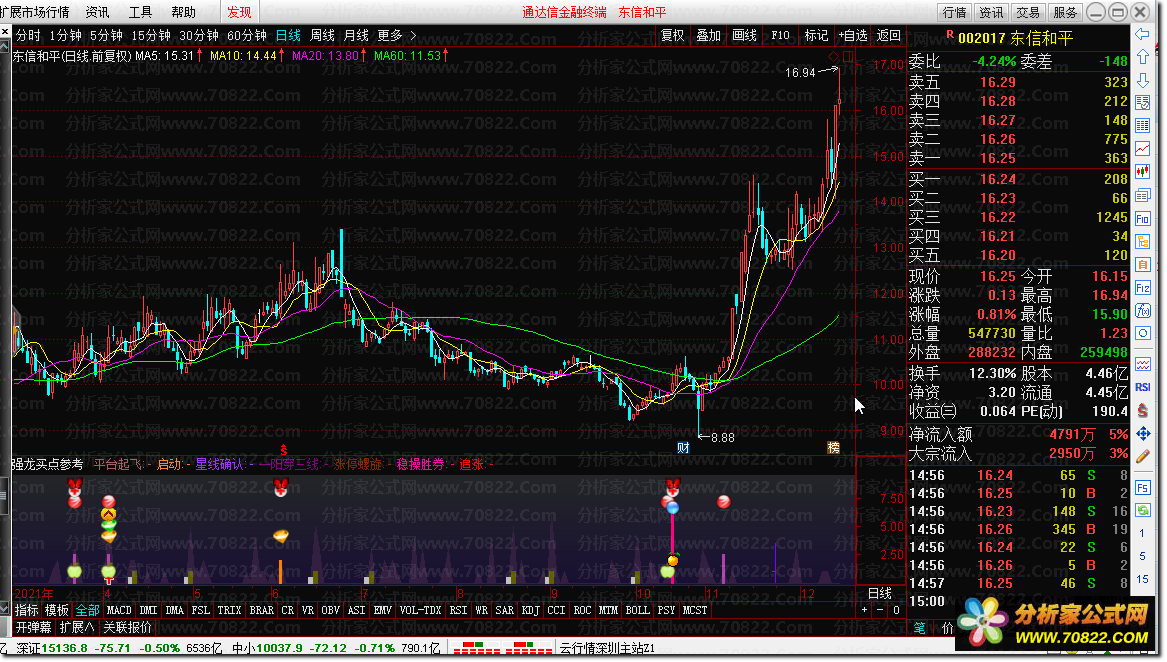Image resolution: width=1167 pixels, height=662 pixels.
Task: Click the red S icon in sidebar
Action: 1142,410
